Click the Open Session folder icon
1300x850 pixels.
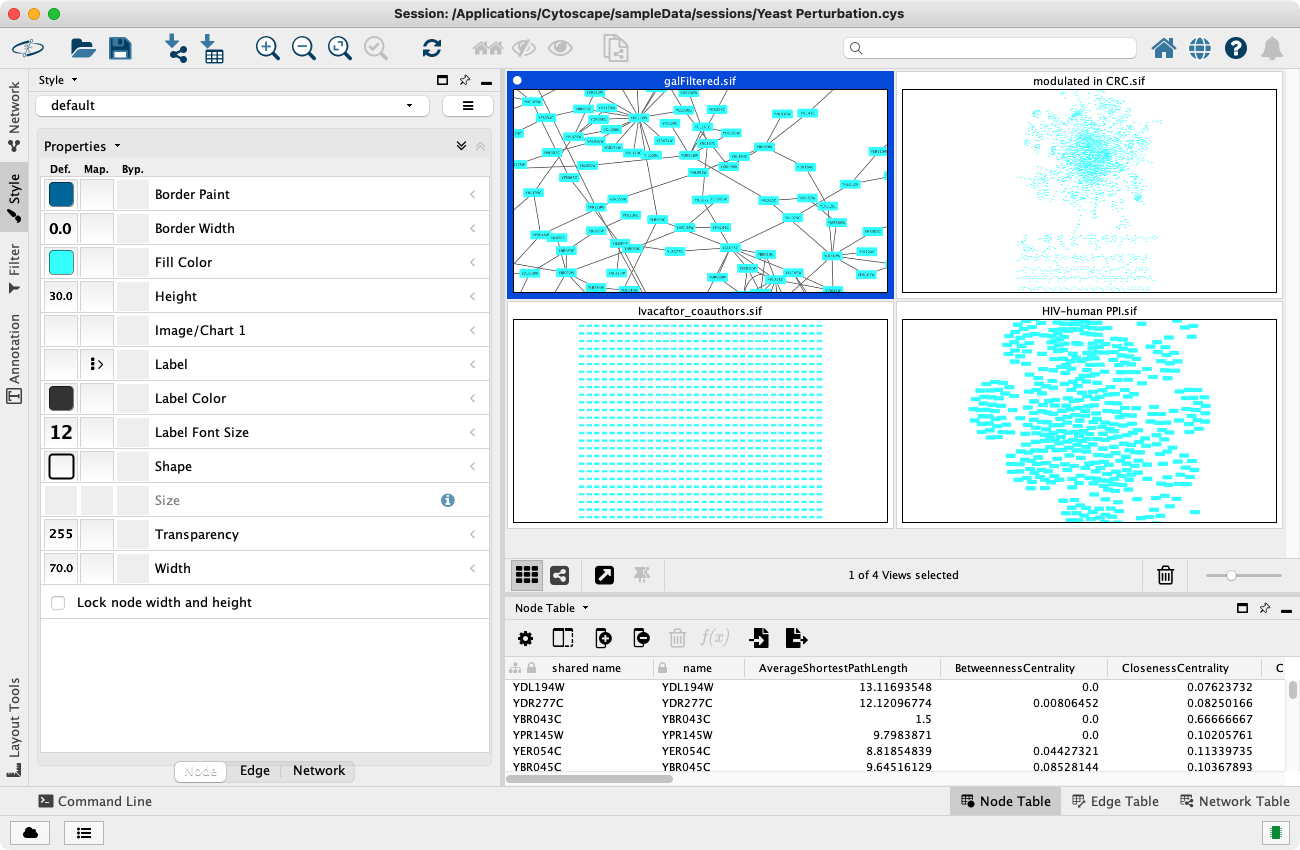tap(83, 48)
